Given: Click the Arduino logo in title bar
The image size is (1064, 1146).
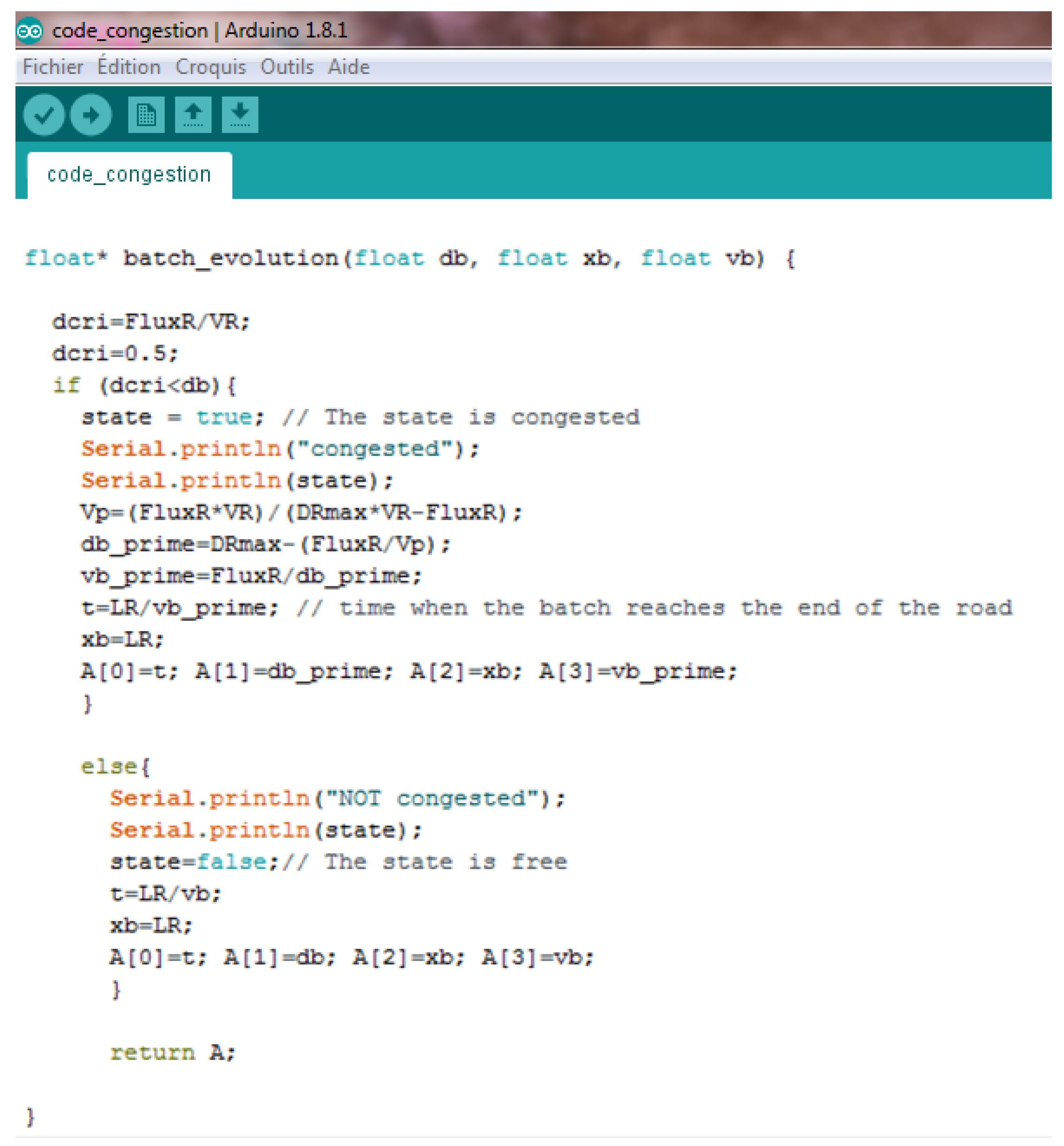Looking at the screenshot, I should (30, 30).
